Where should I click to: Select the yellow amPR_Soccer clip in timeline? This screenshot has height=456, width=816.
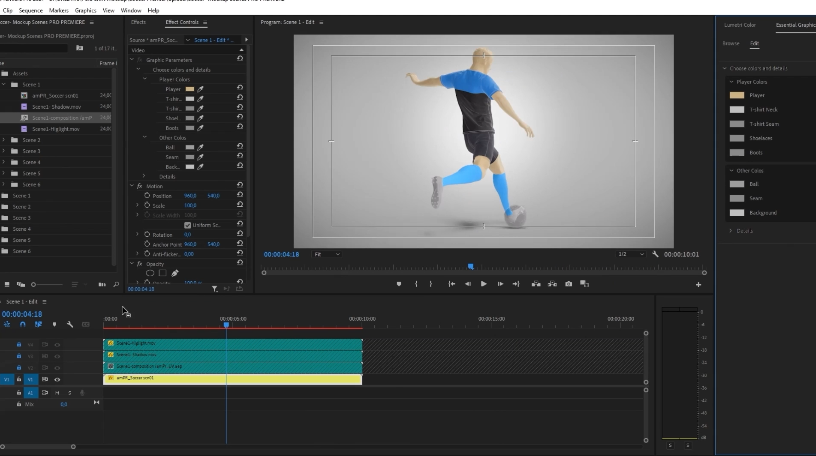[233, 379]
